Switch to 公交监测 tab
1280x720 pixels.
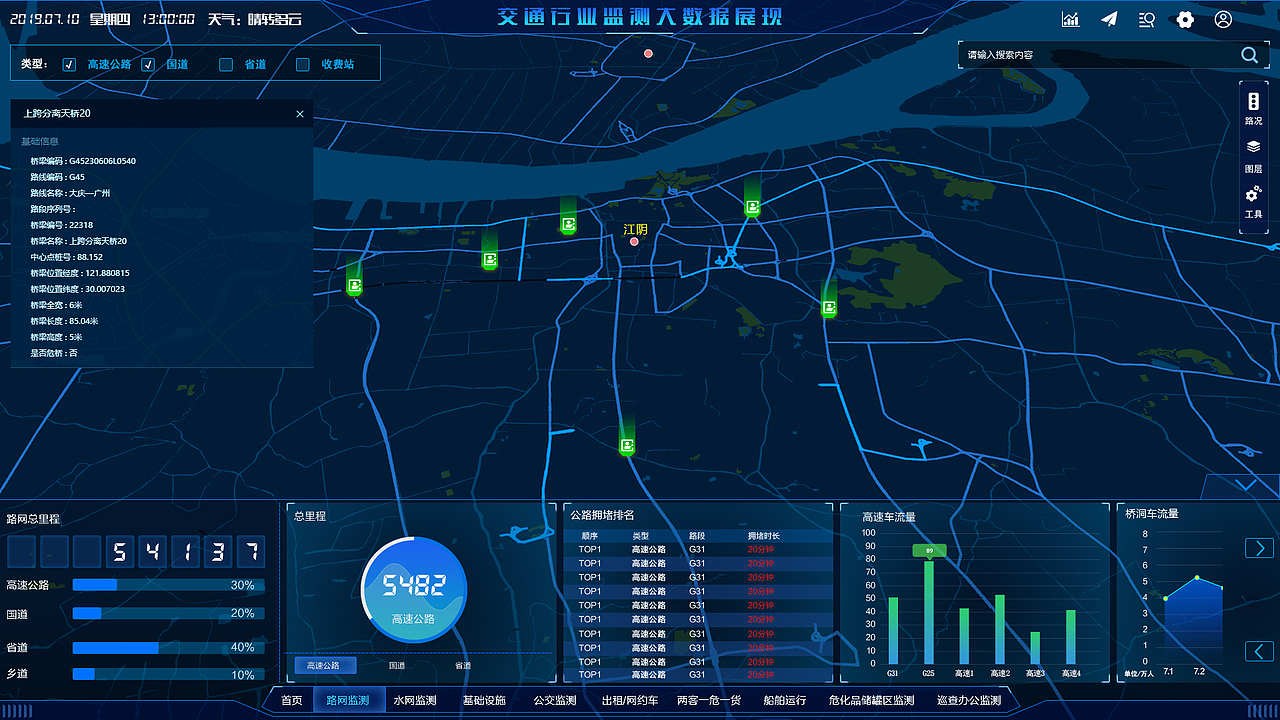click(x=555, y=700)
